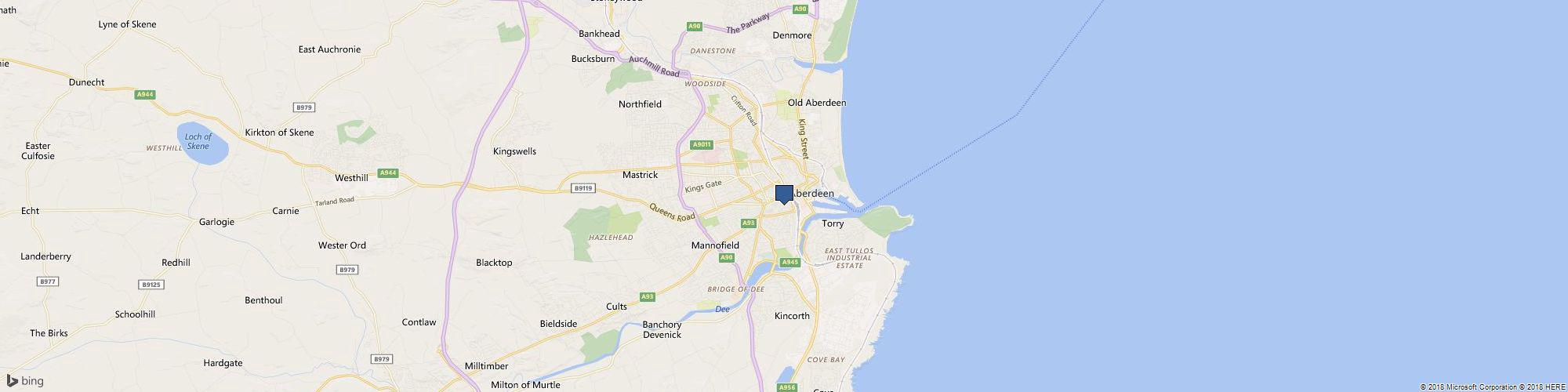Click the Bridge of Dee label
Viewport: 1568px width, 392px height.
coord(735,289)
